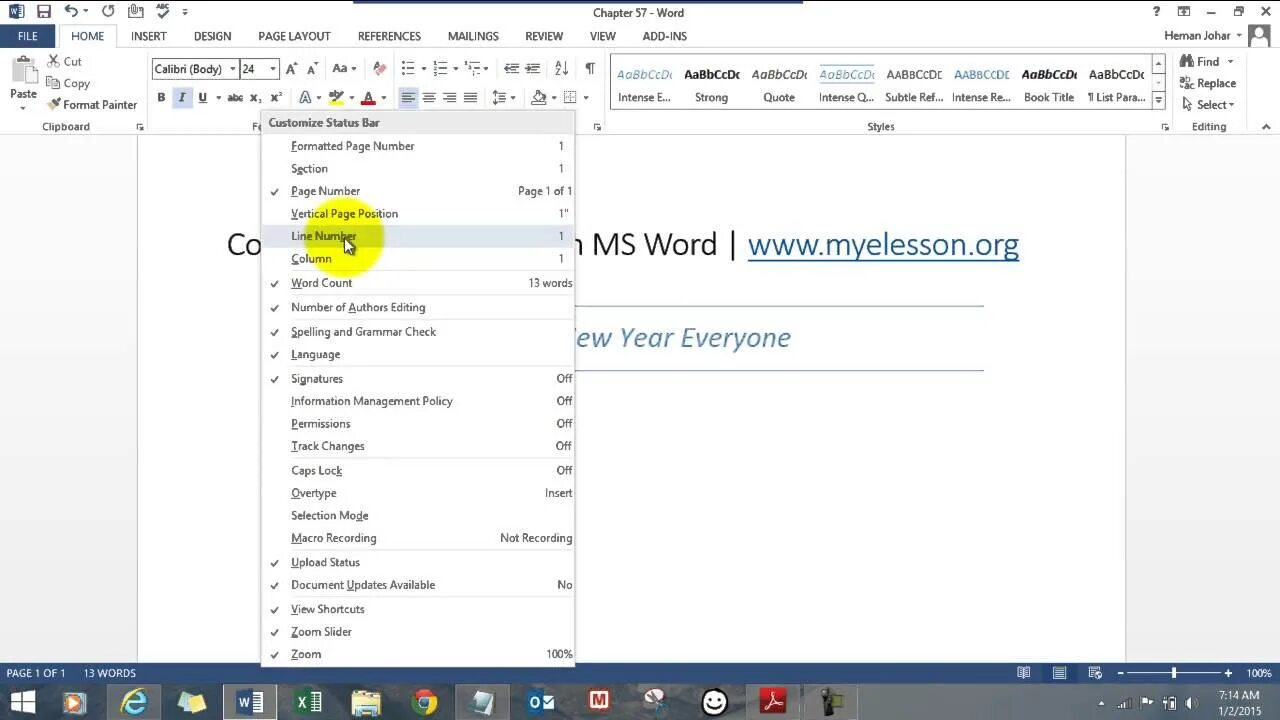Image resolution: width=1280 pixels, height=720 pixels.
Task: Justify the paragraph text
Action: tap(470, 98)
